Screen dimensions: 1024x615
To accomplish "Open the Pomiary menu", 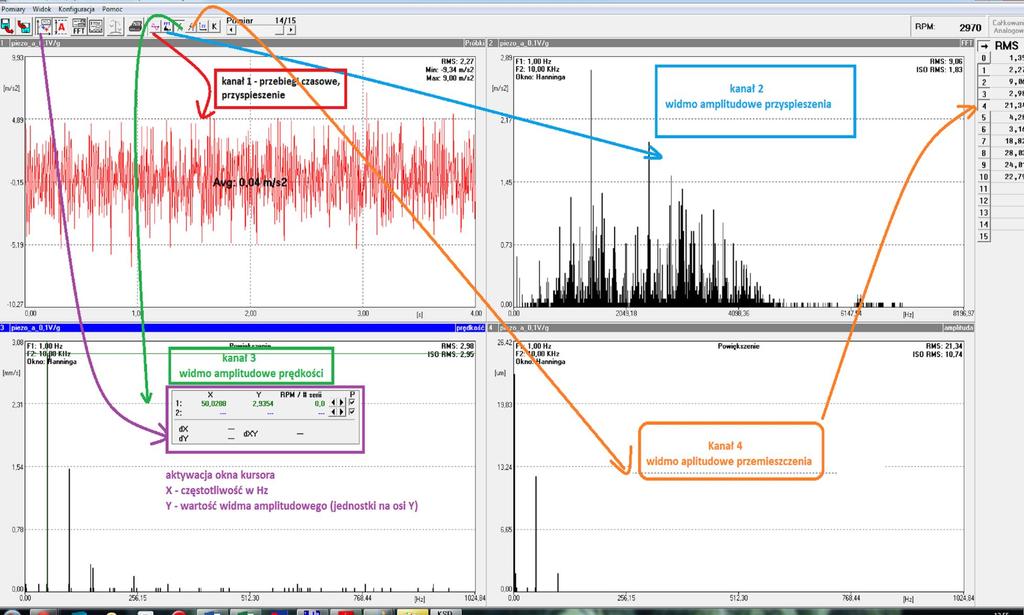I will [13, 9].
